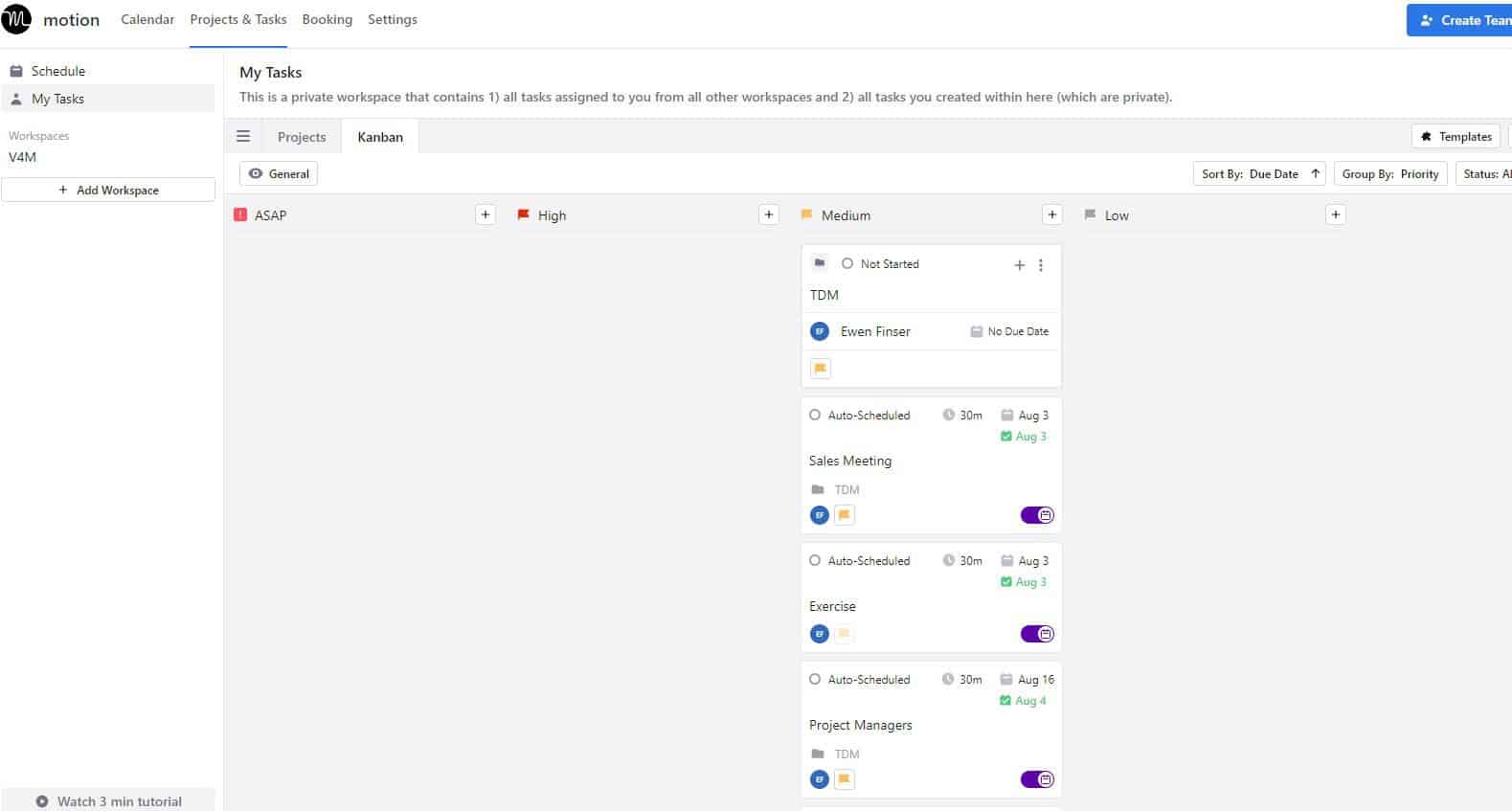The height and width of the screenshot is (811, 1512).
Task: Open Projects & Tasks in top navigation
Action: click(x=238, y=19)
